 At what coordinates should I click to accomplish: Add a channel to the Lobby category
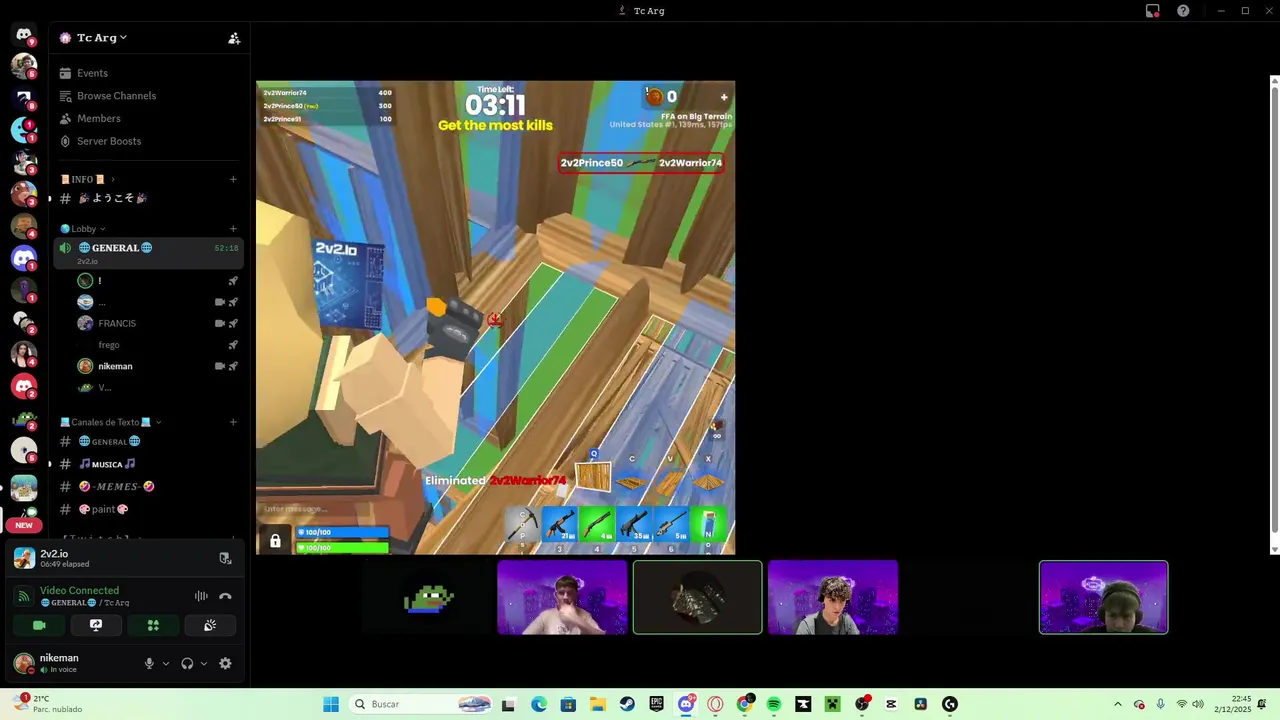233,229
